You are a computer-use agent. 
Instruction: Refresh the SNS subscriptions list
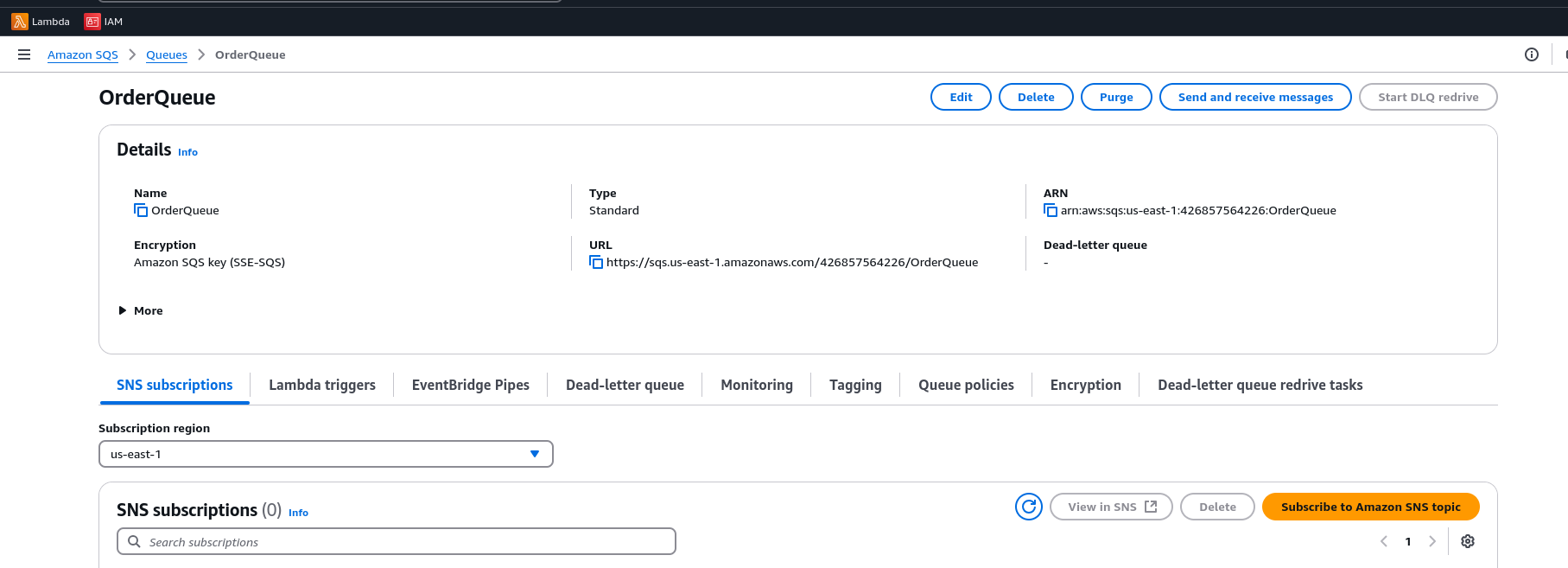pyautogui.click(x=1029, y=507)
